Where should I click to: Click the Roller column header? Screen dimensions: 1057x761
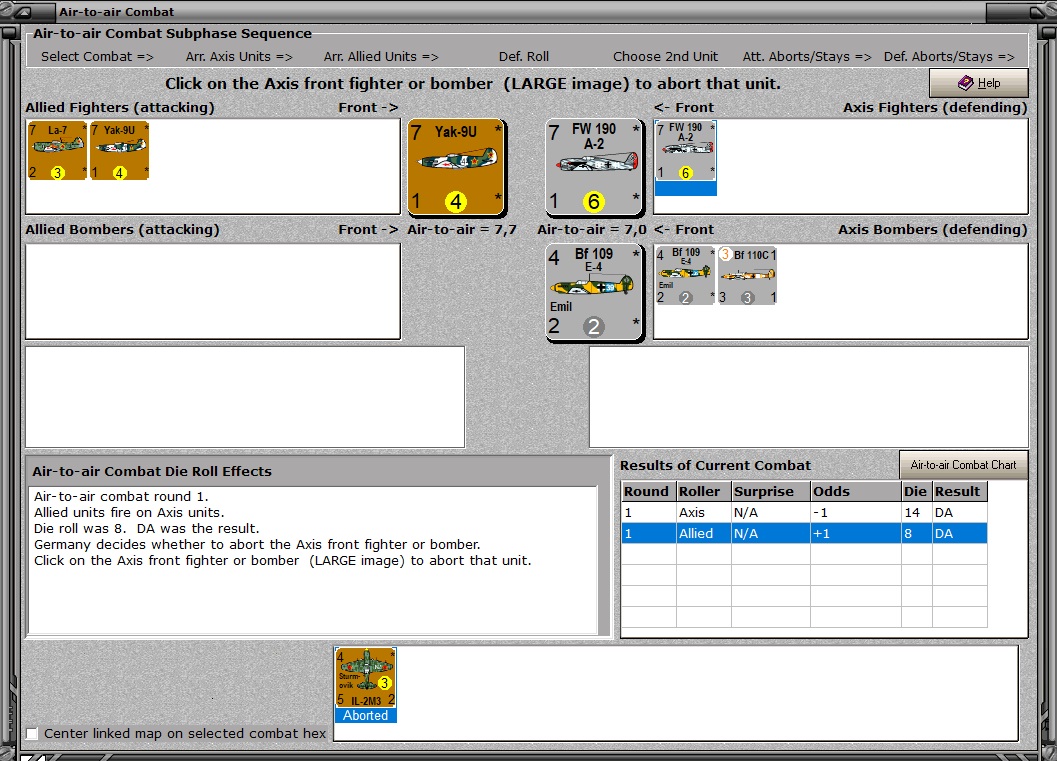click(x=704, y=491)
